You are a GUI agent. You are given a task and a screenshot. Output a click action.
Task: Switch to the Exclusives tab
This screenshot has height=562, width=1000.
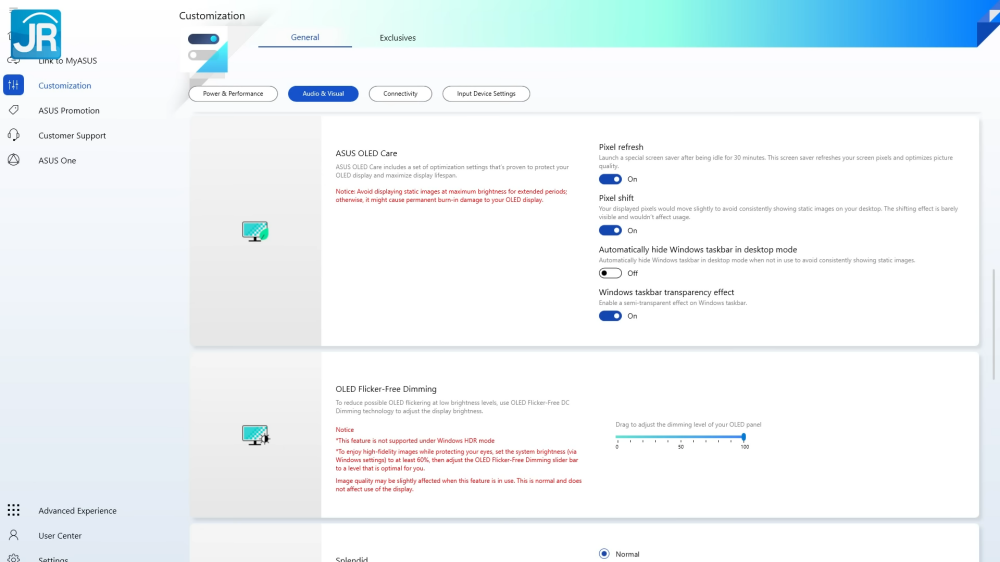tap(397, 38)
